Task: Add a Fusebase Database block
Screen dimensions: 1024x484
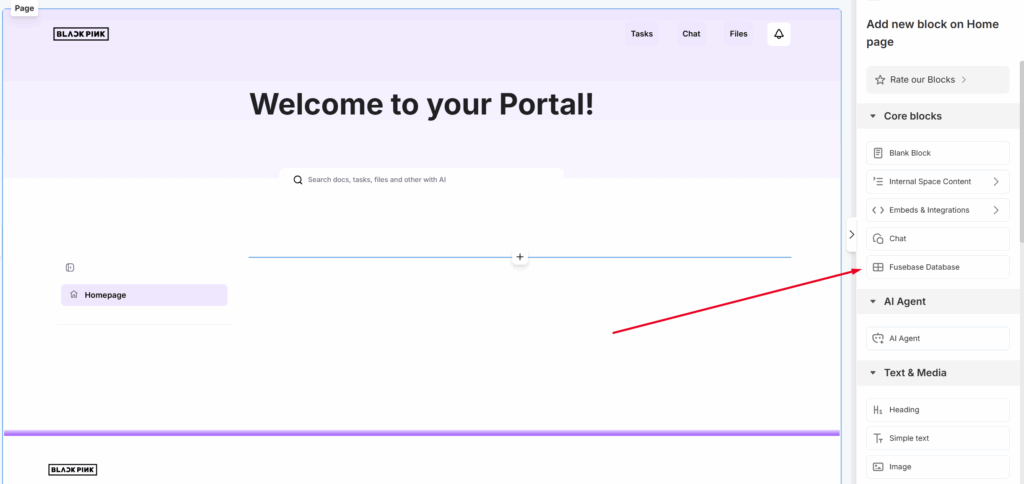Action: click(937, 267)
